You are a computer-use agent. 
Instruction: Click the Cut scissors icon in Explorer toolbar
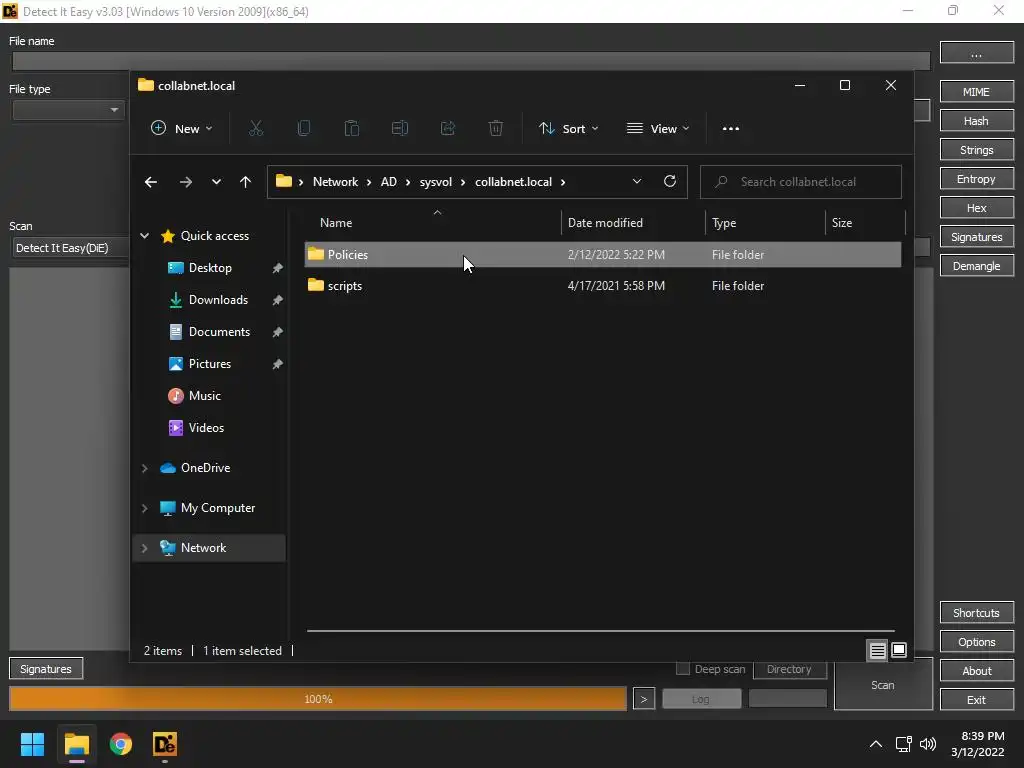click(256, 129)
